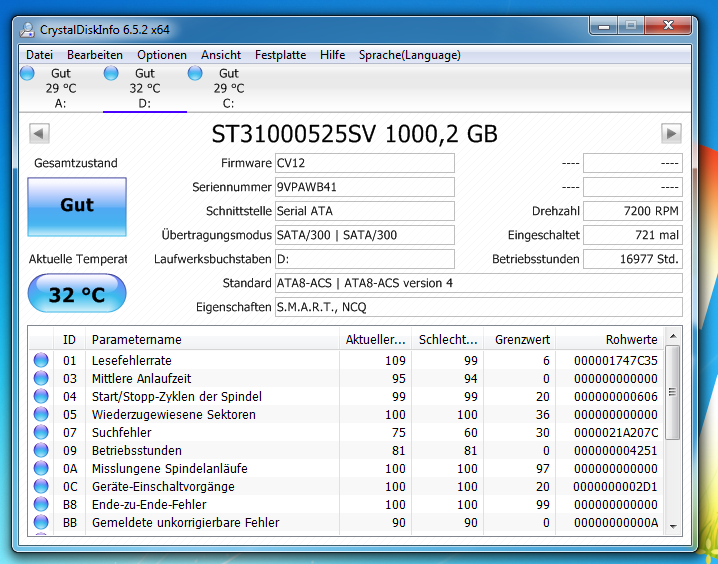Click status orb for Gemeldete unkorrigierbare Fehler
Image resolution: width=718 pixels, height=564 pixels.
click(x=41, y=522)
